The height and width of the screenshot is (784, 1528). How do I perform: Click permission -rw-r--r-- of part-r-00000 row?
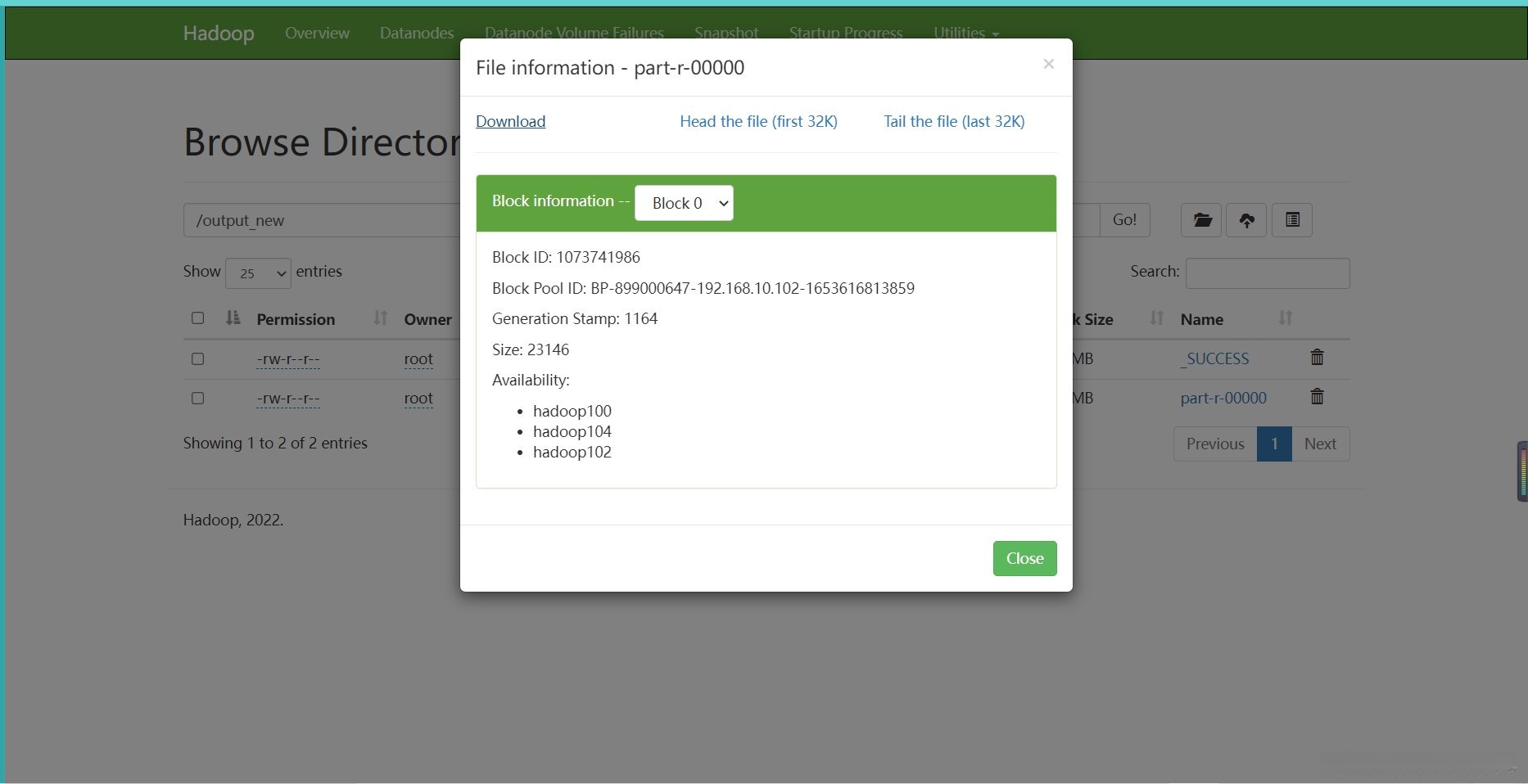[x=288, y=399]
